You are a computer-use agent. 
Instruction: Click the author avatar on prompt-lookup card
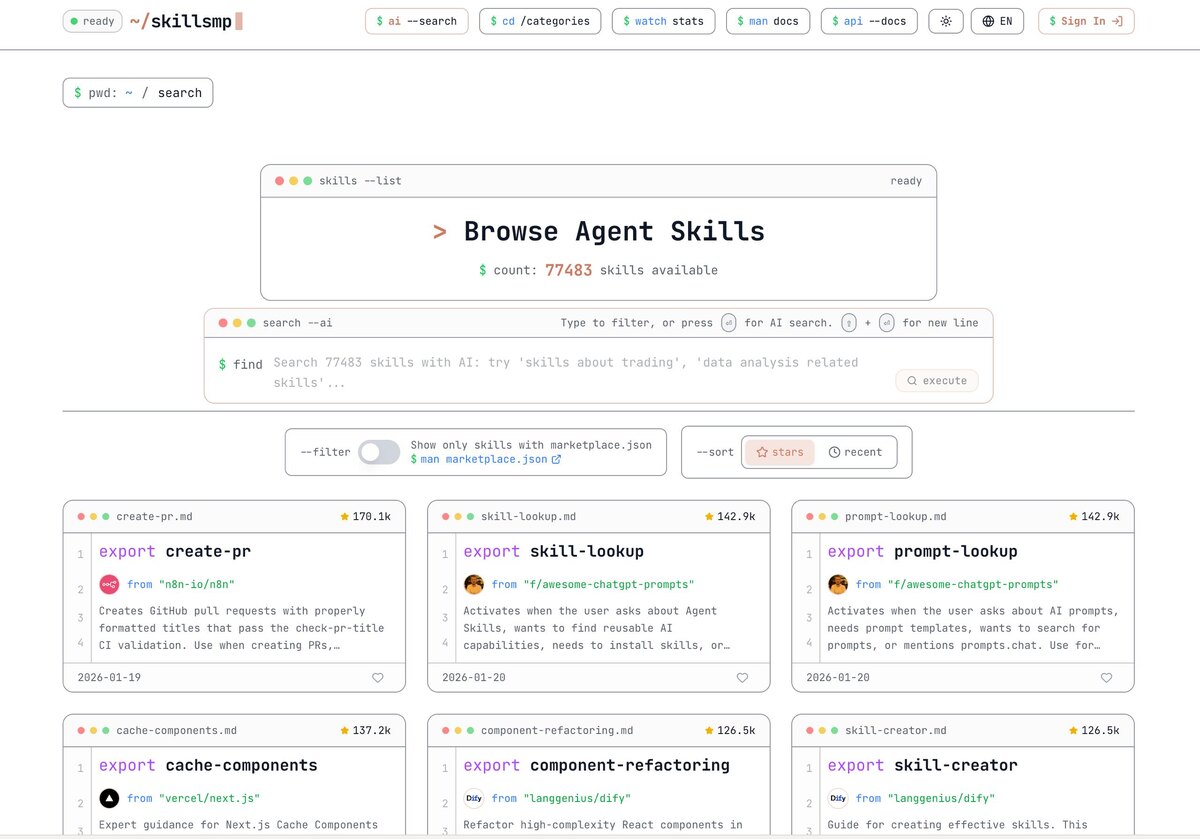(x=838, y=584)
